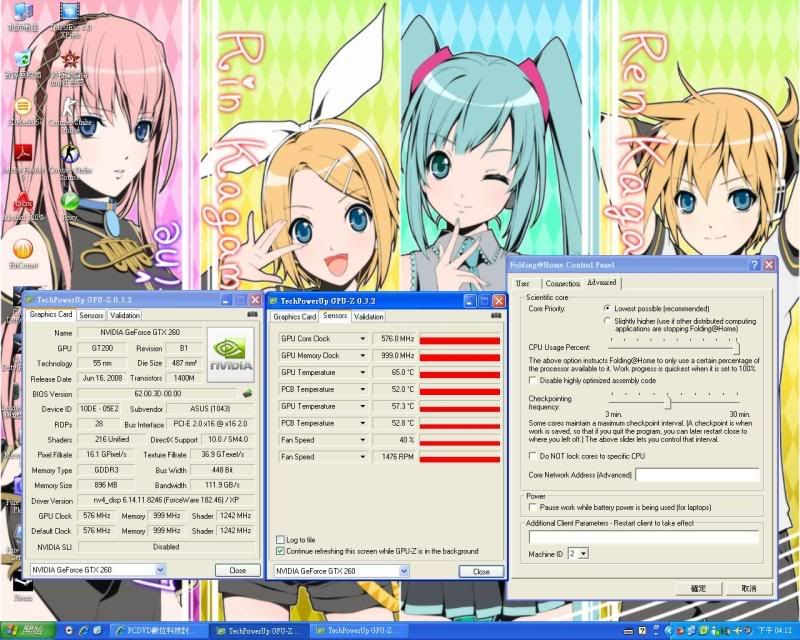Screen dimensions: 800x640
Task: Enable Disable highly optimized assembly code checkbox
Action: click(x=533, y=380)
